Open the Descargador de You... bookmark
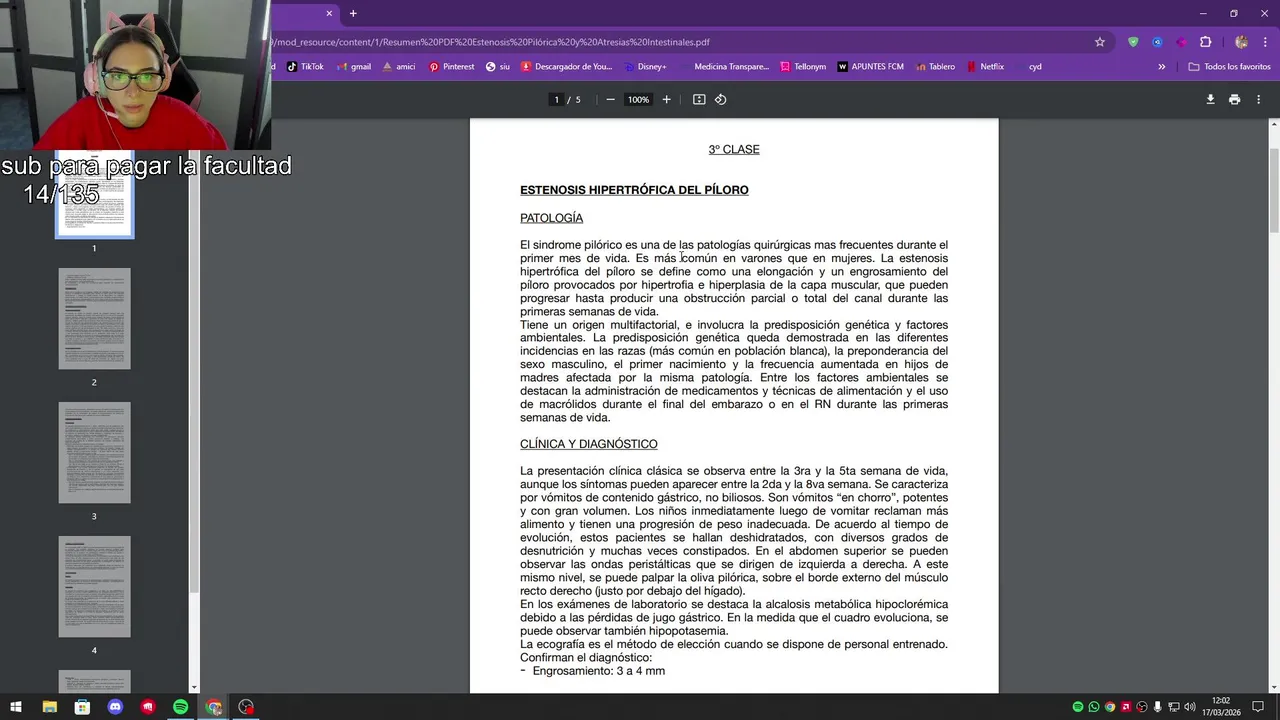Viewport: 1280px width, 720px height. tap(566, 67)
